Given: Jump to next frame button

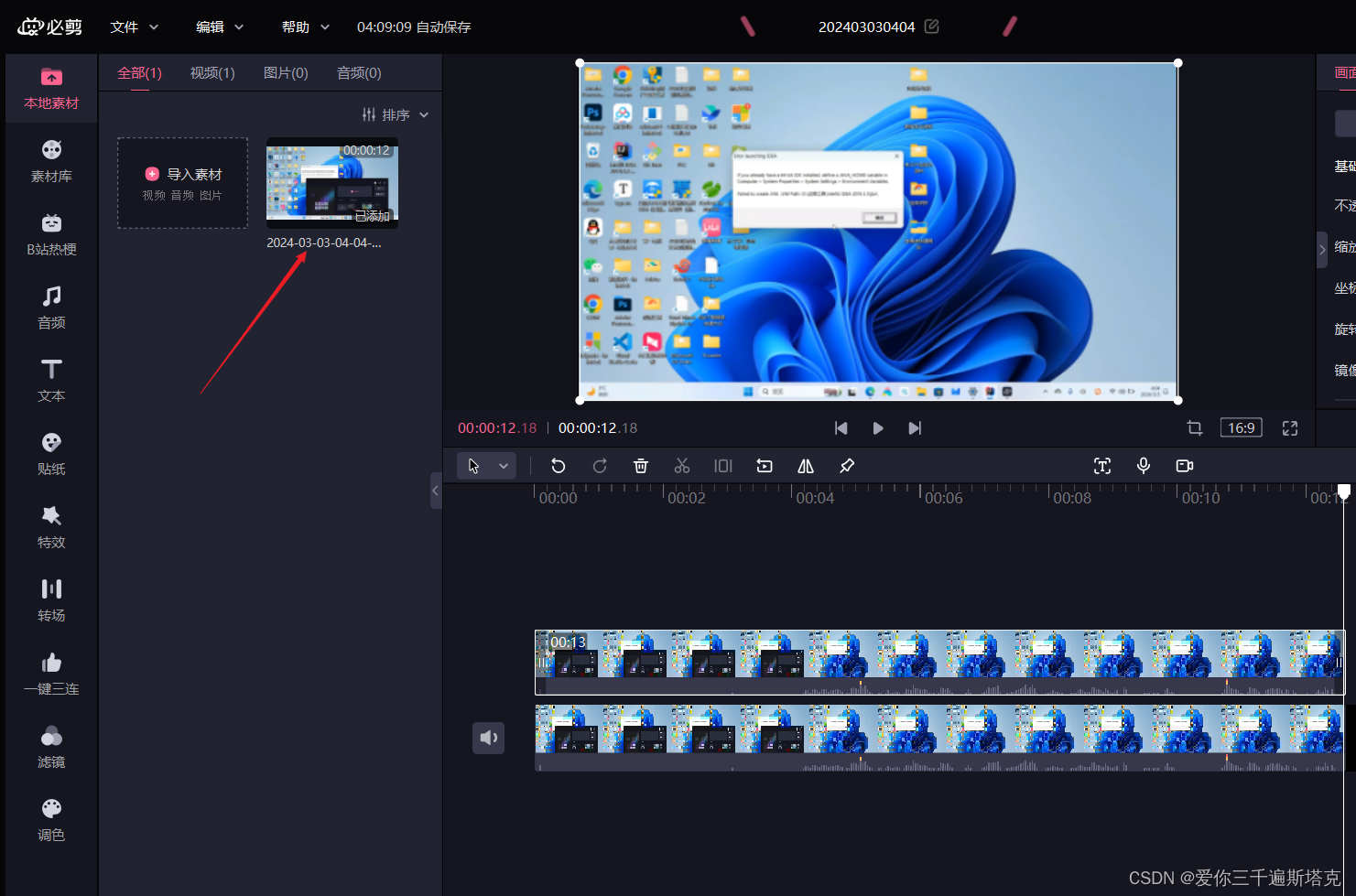Looking at the screenshot, I should pyautogui.click(x=915, y=428).
